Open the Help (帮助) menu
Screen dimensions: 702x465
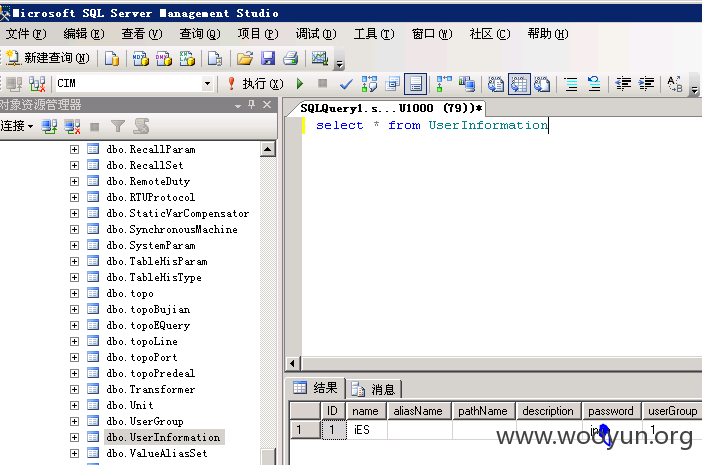(548, 34)
